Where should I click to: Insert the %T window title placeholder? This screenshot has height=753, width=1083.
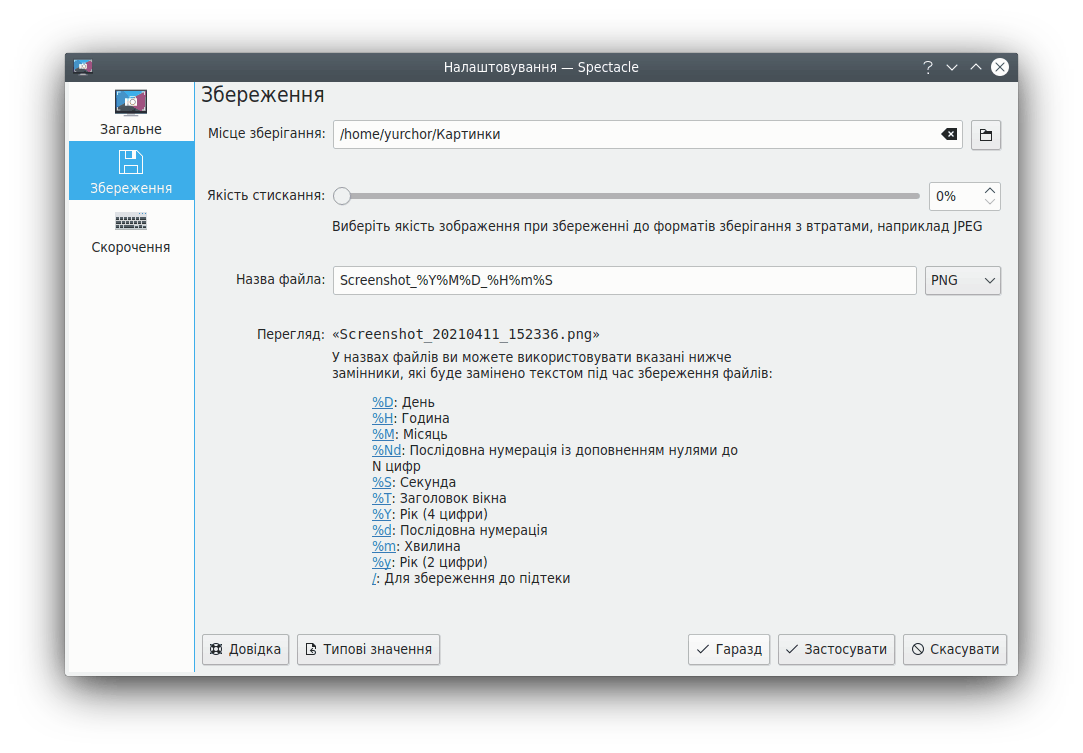(x=381, y=498)
